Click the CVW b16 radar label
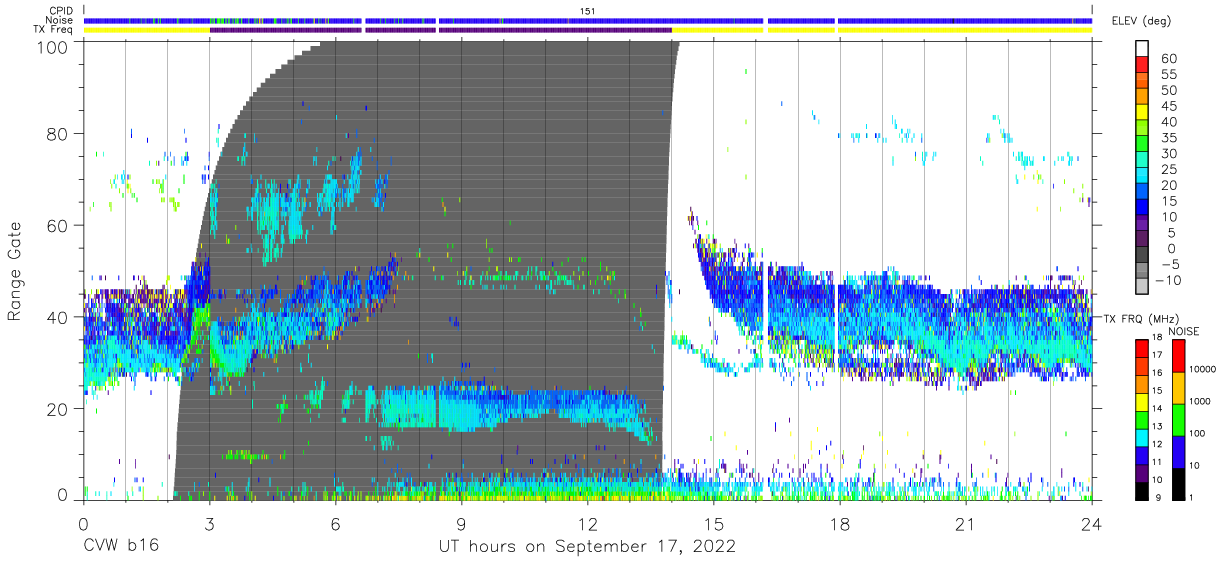Viewport: 1228px width, 567px height. (122, 546)
